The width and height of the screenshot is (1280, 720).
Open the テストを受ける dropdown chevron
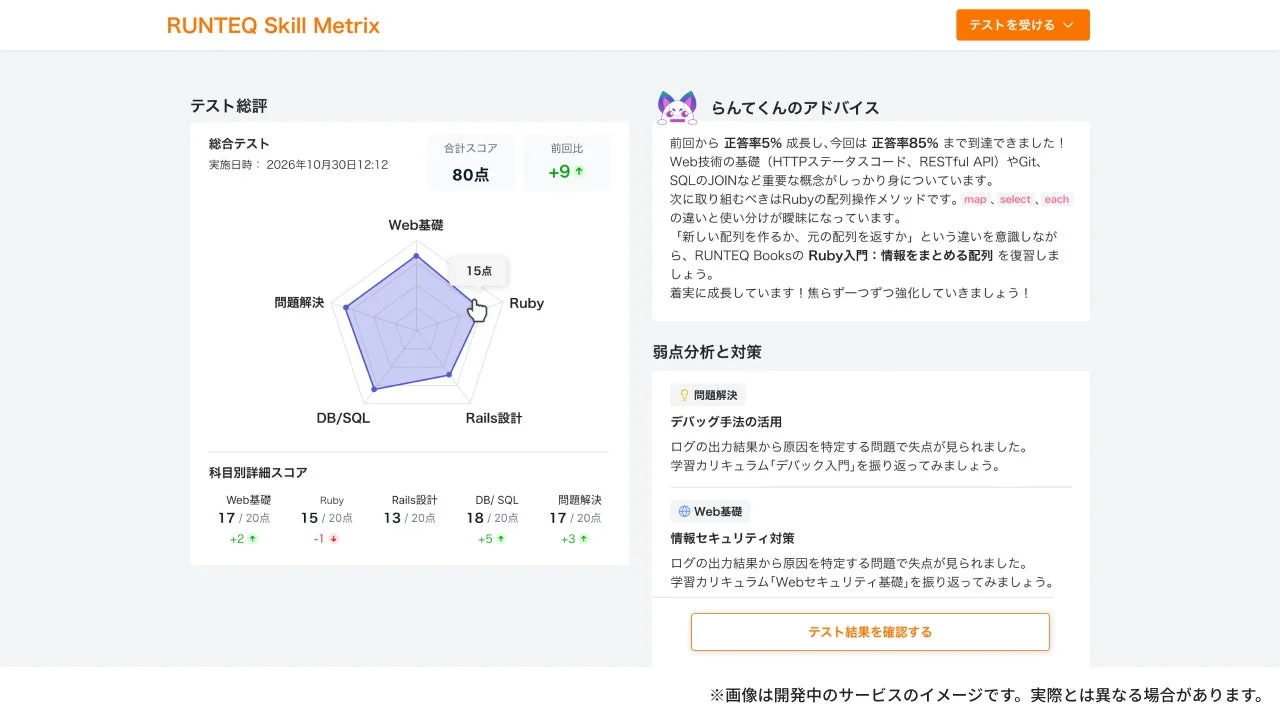[x=1067, y=25]
